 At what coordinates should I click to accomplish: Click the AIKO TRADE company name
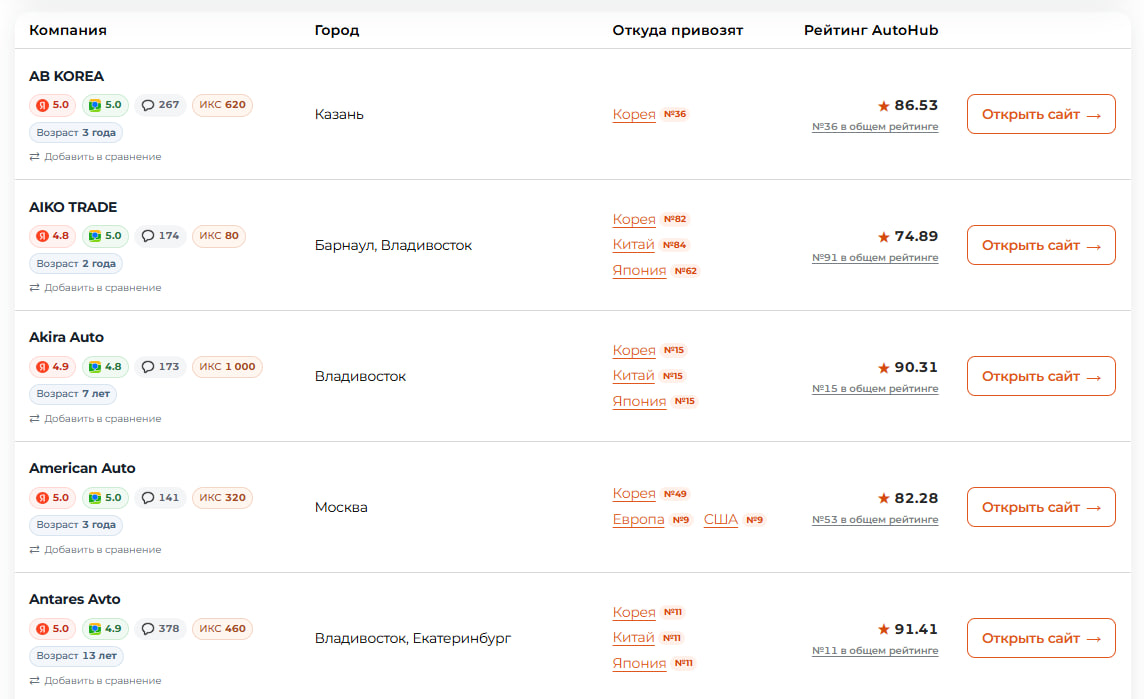pos(73,207)
